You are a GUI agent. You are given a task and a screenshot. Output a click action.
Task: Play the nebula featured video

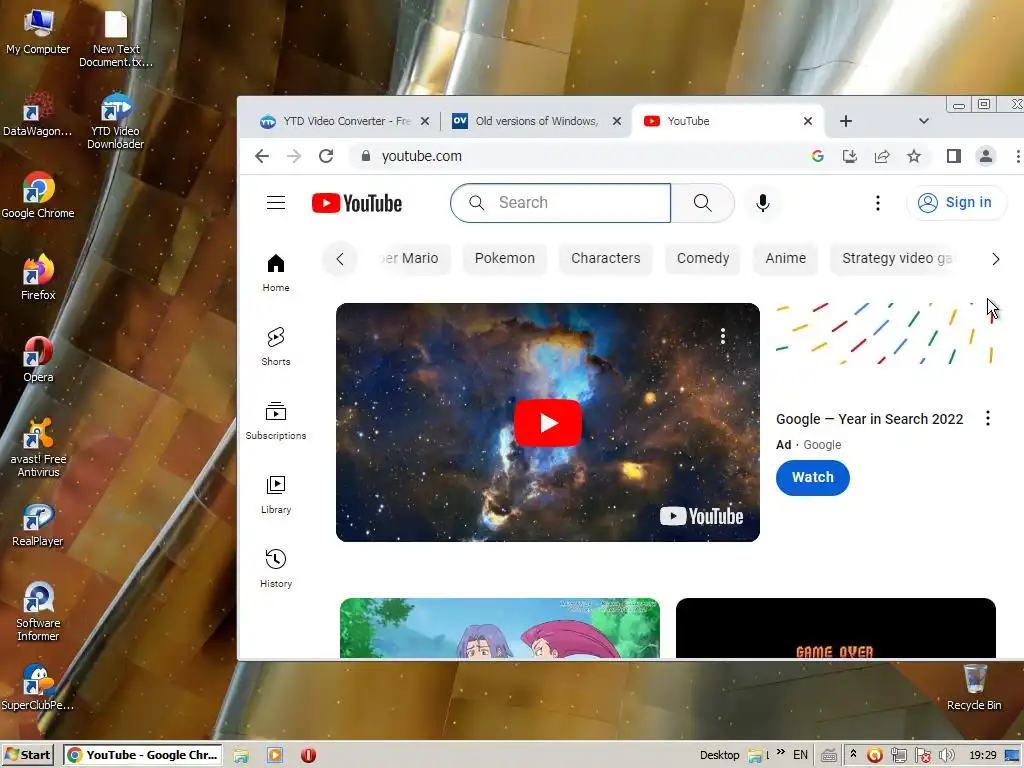point(547,423)
